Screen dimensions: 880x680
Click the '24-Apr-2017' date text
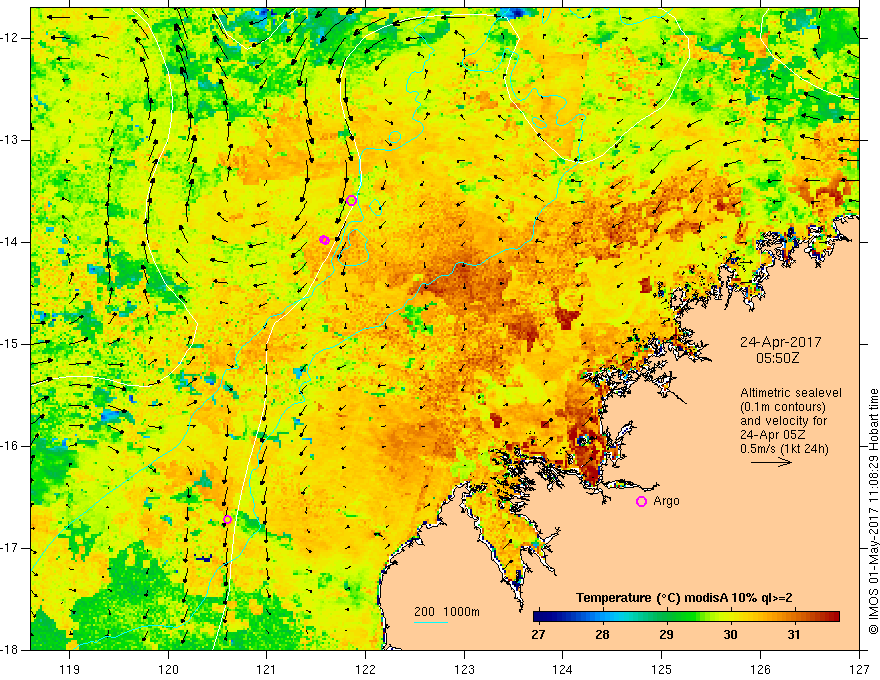point(780,342)
